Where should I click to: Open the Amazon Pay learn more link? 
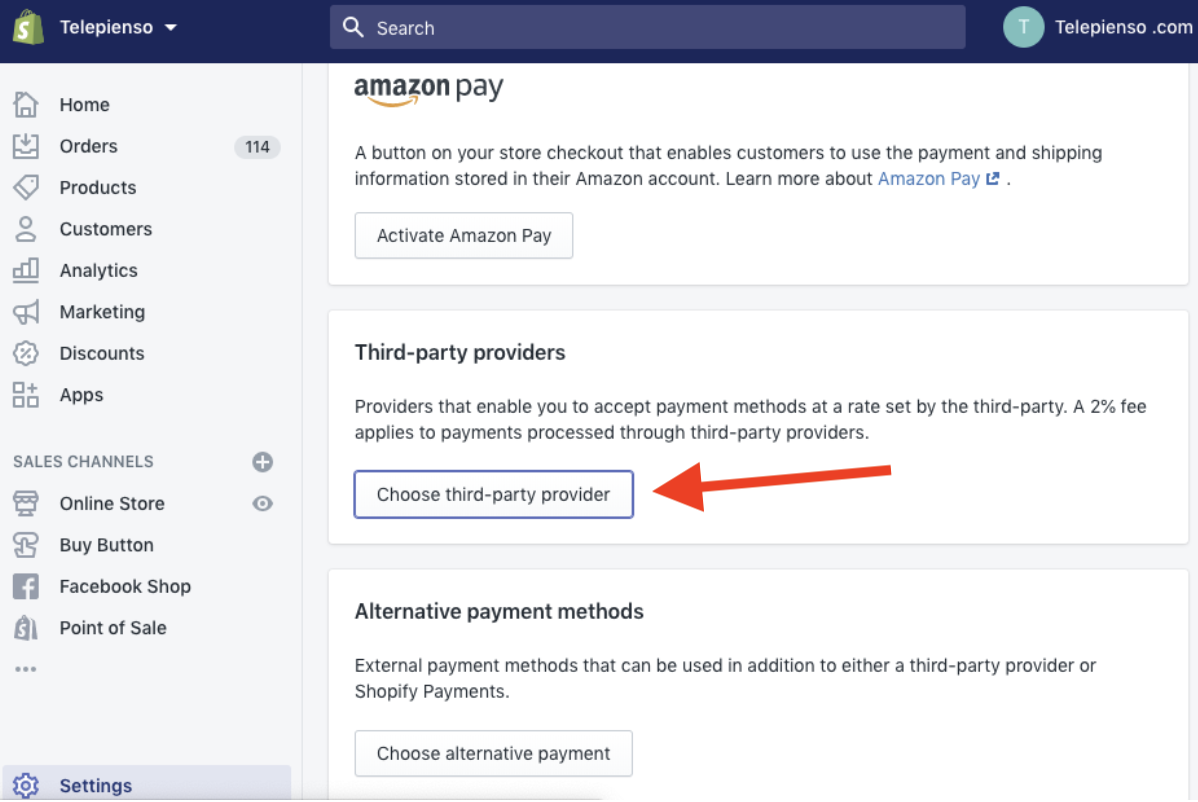pos(937,179)
